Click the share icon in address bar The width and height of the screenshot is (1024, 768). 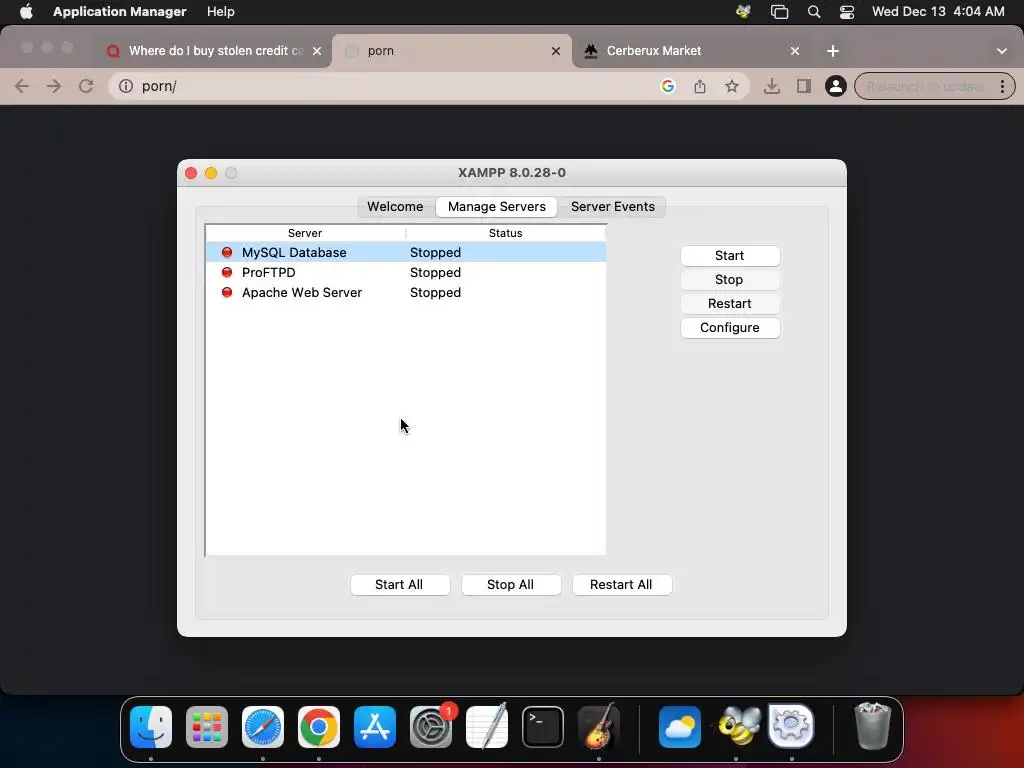tap(699, 86)
